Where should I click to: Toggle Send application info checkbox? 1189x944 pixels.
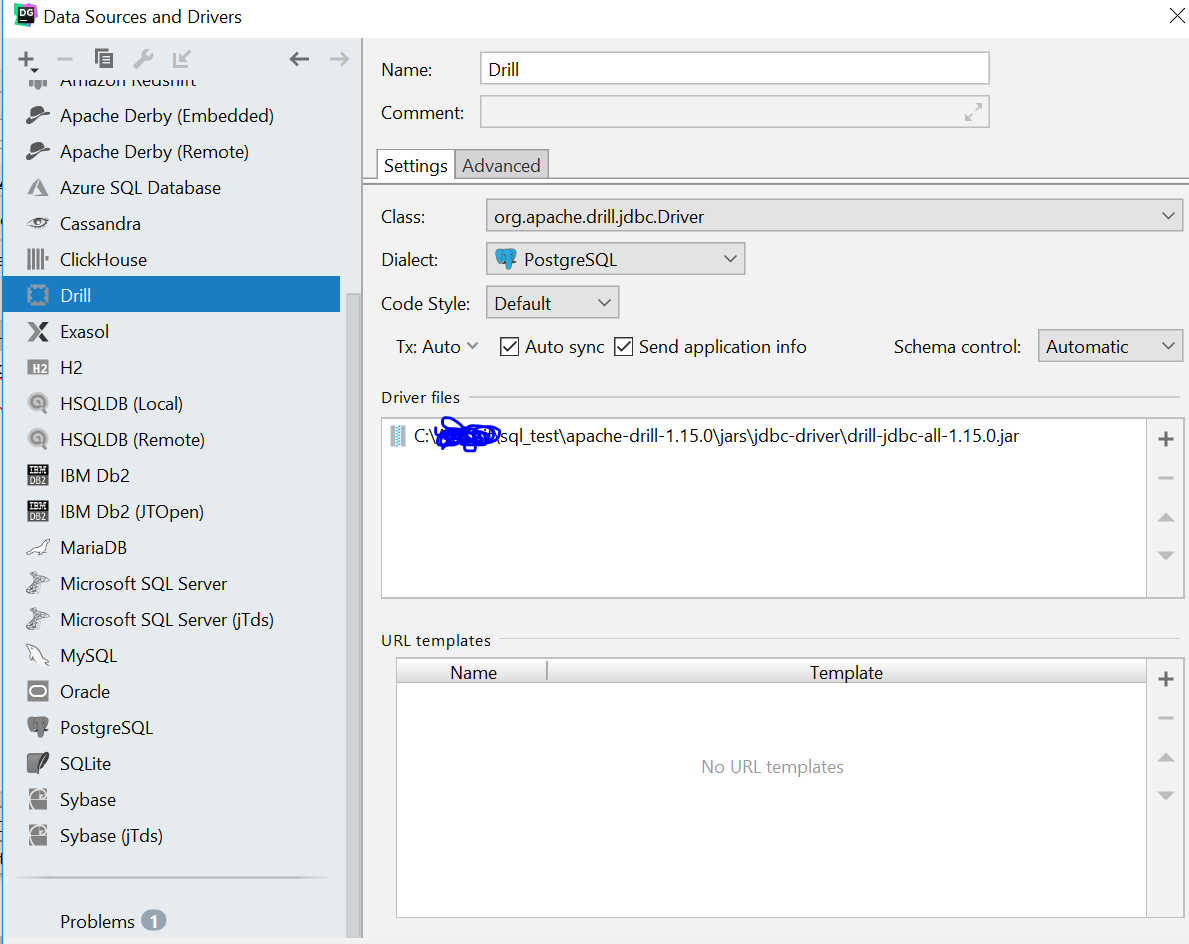623,347
